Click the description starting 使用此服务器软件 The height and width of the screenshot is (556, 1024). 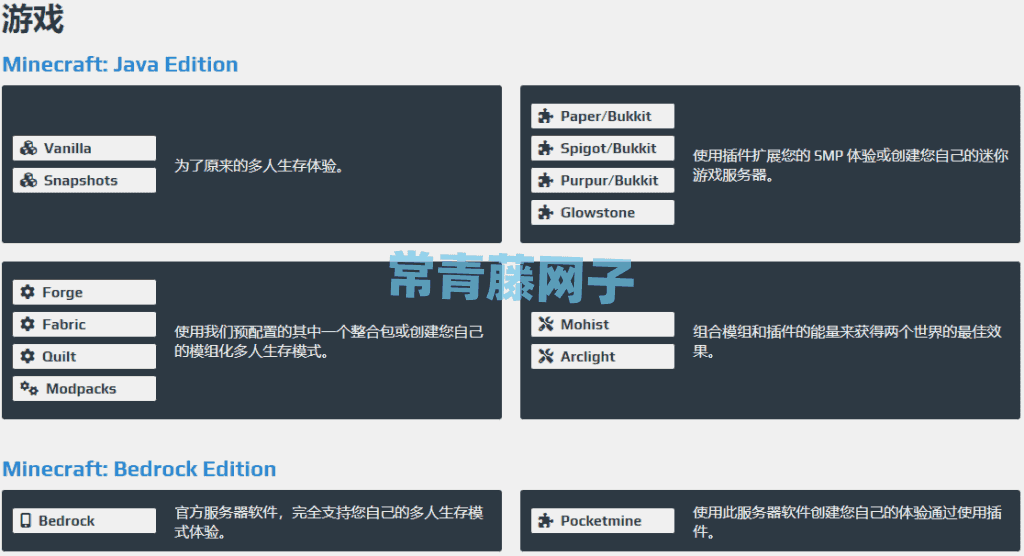point(847,522)
